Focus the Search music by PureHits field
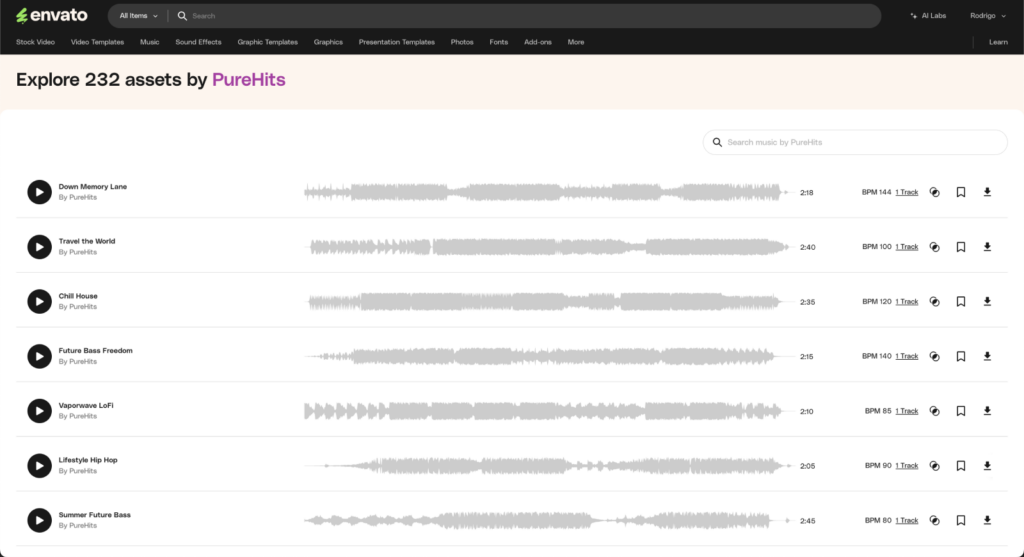The width and height of the screenshot is (1024, 557). coord(860,142)
